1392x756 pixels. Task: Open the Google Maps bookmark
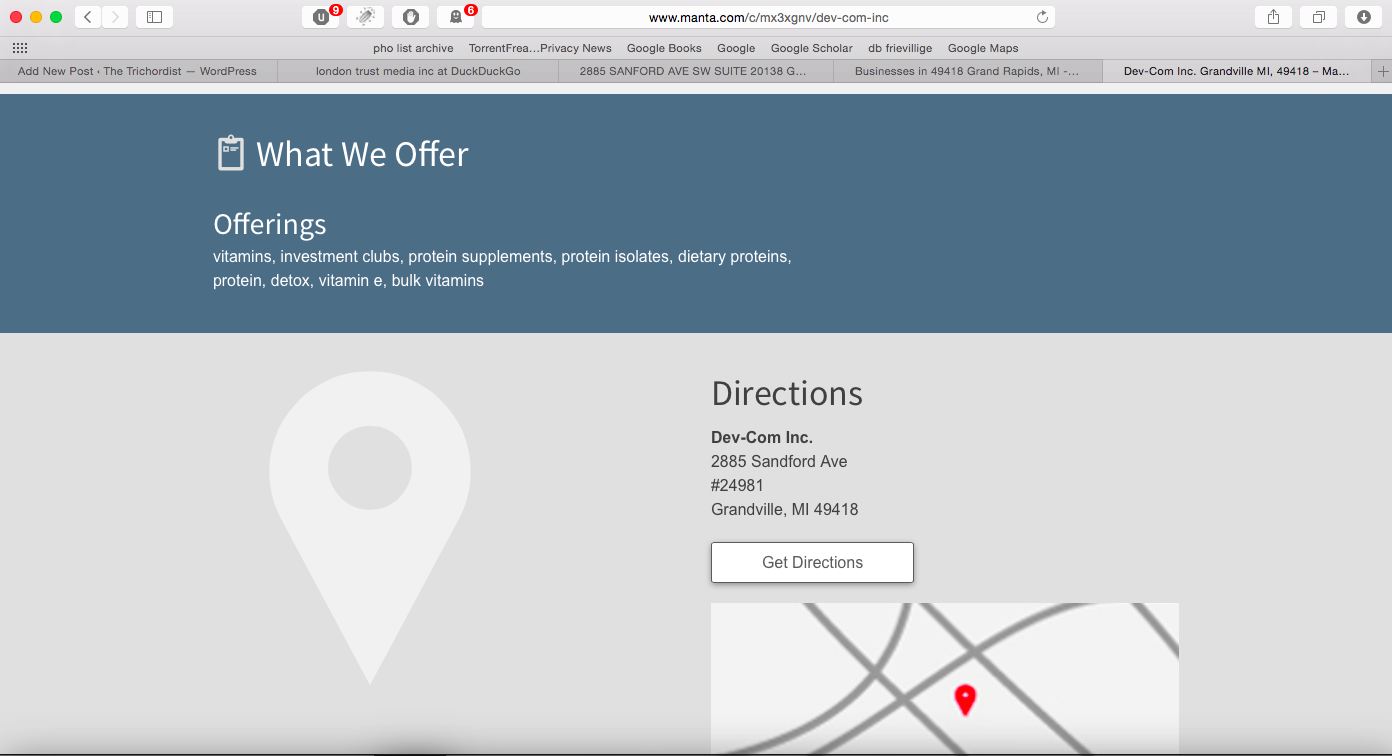click(x=982, y=48)
